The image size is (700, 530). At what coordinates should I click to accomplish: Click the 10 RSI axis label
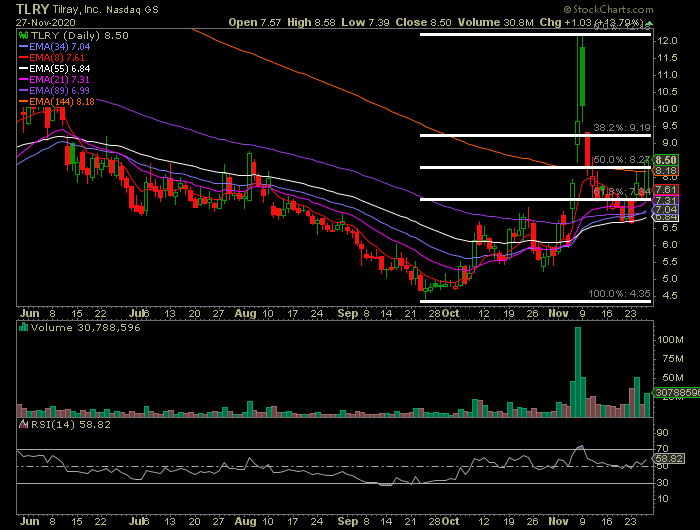(x=662, y=499)
